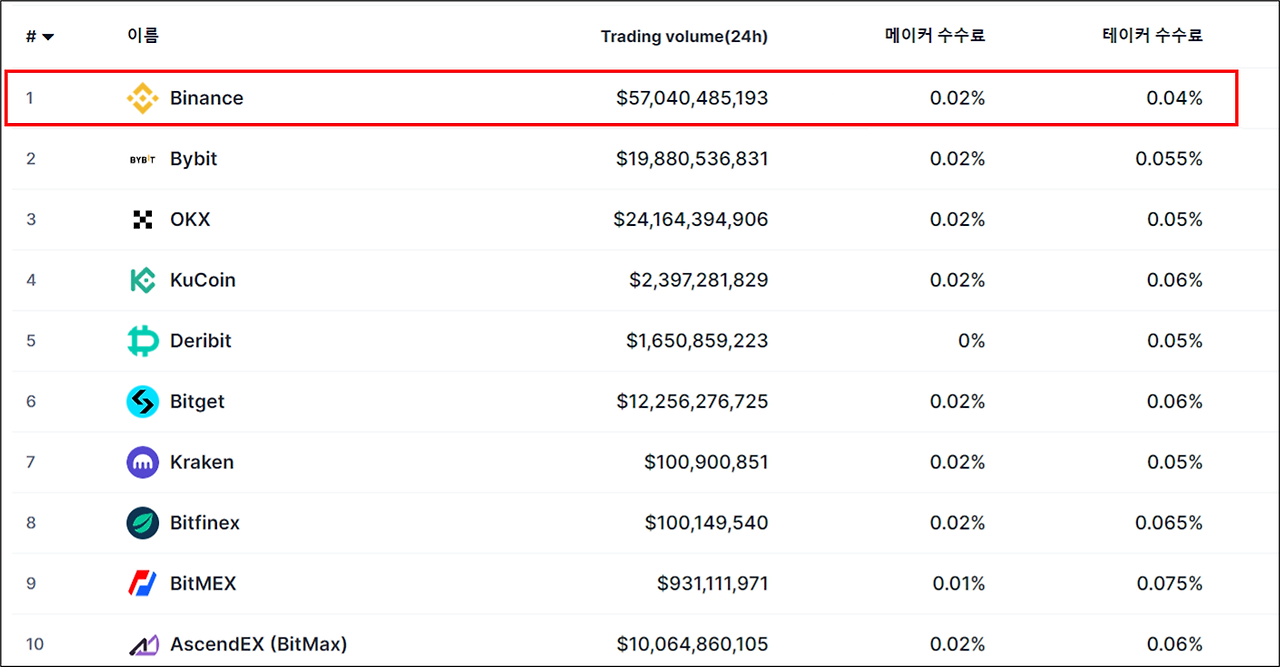Click BitMEX maker fee 0.01%

click(x=958, y=584)
